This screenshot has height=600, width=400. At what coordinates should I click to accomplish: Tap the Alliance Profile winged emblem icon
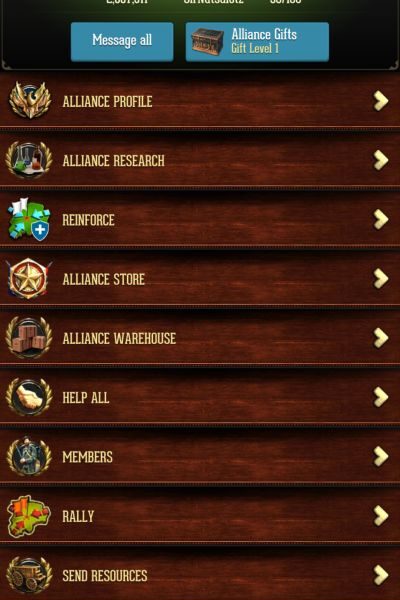click(x=29, y=100)
